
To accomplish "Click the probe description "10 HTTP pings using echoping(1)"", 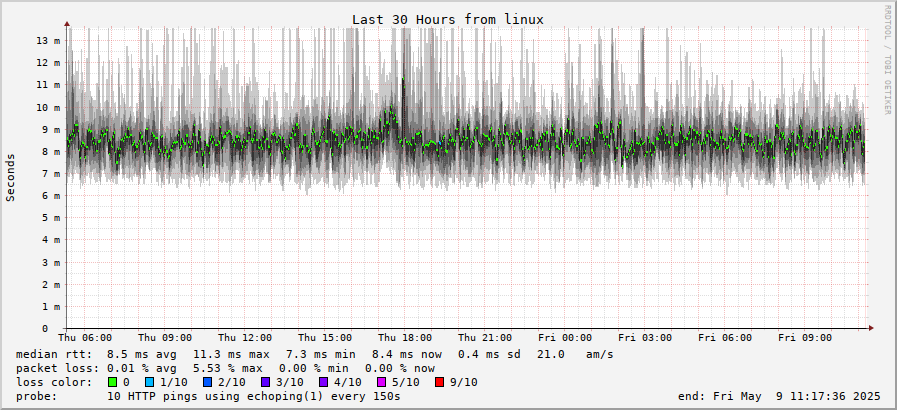I will coord(217,396).
